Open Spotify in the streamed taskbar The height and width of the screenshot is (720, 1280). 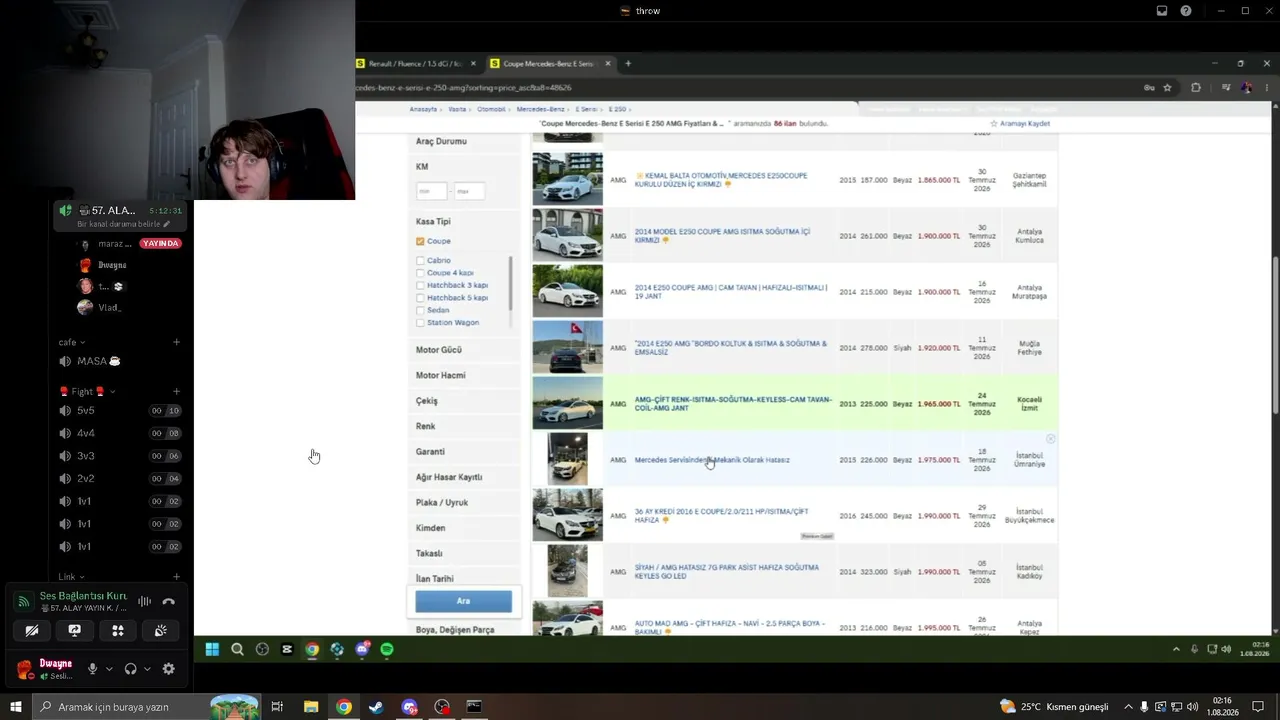pyautogui.click(x=387, y=649)
